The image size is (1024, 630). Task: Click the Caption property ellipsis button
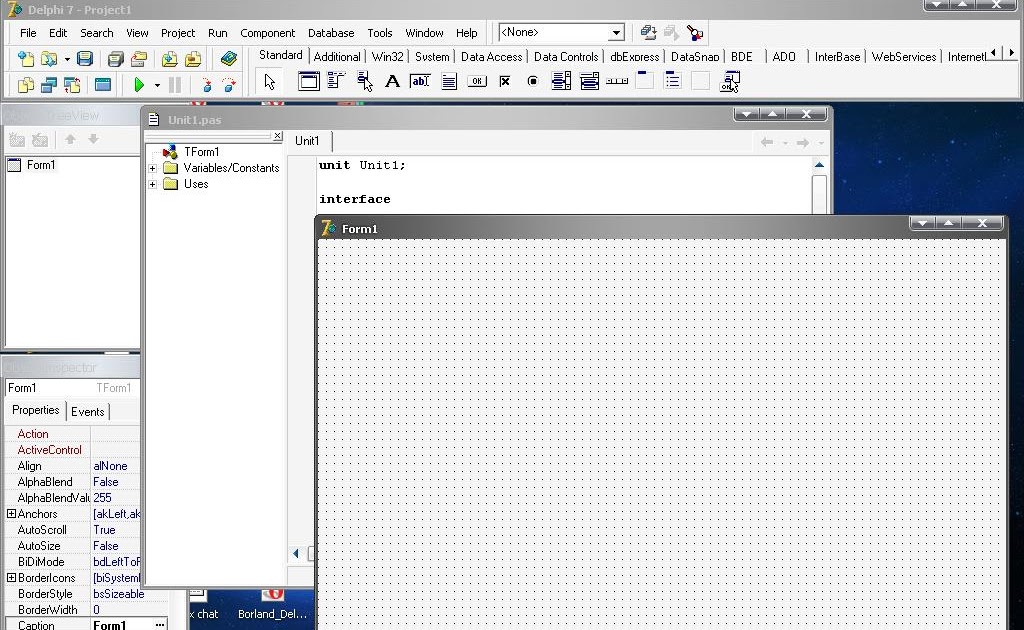click(x=159, y=625)
